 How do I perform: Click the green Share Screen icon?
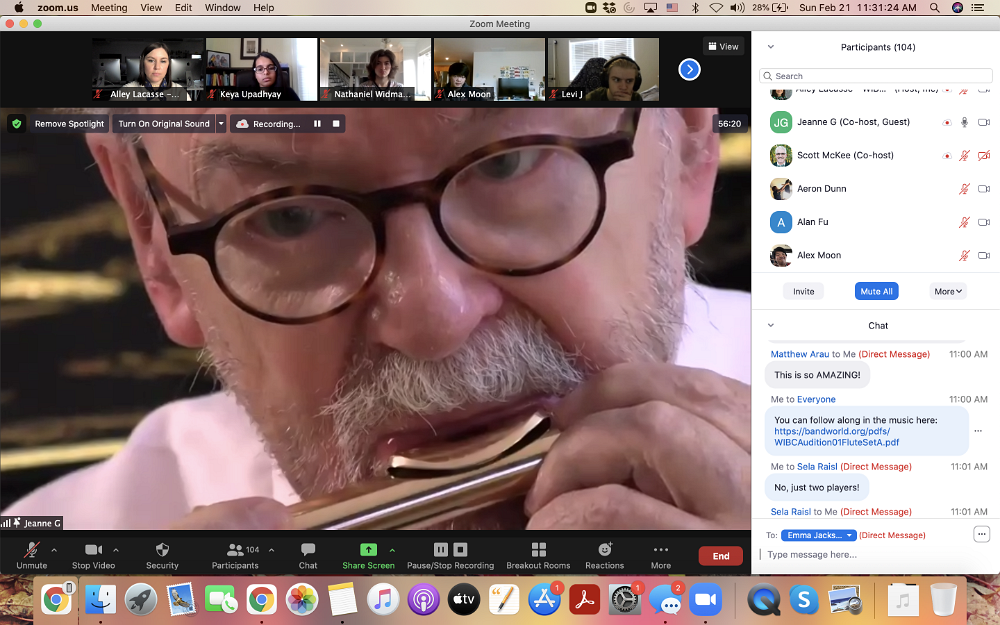point(368,550)
